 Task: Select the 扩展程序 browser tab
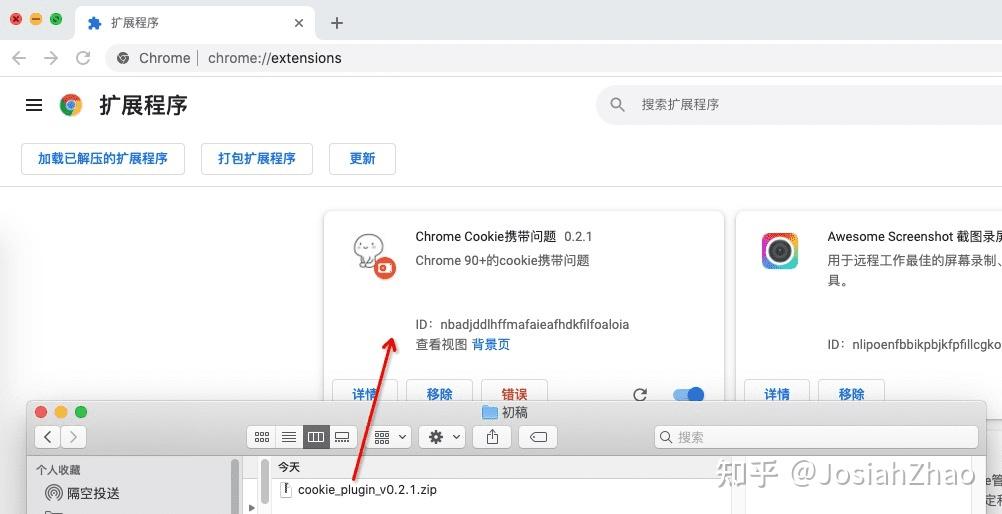(x=195, y=23)
